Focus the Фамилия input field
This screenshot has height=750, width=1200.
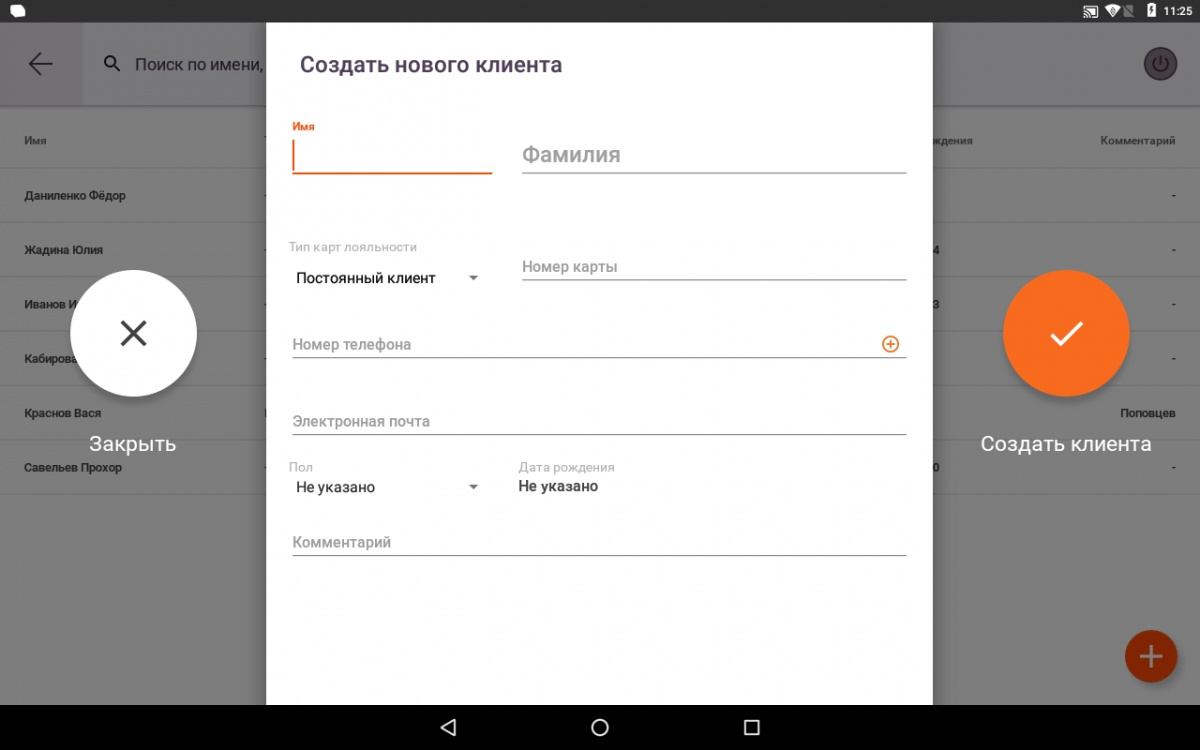714,155
